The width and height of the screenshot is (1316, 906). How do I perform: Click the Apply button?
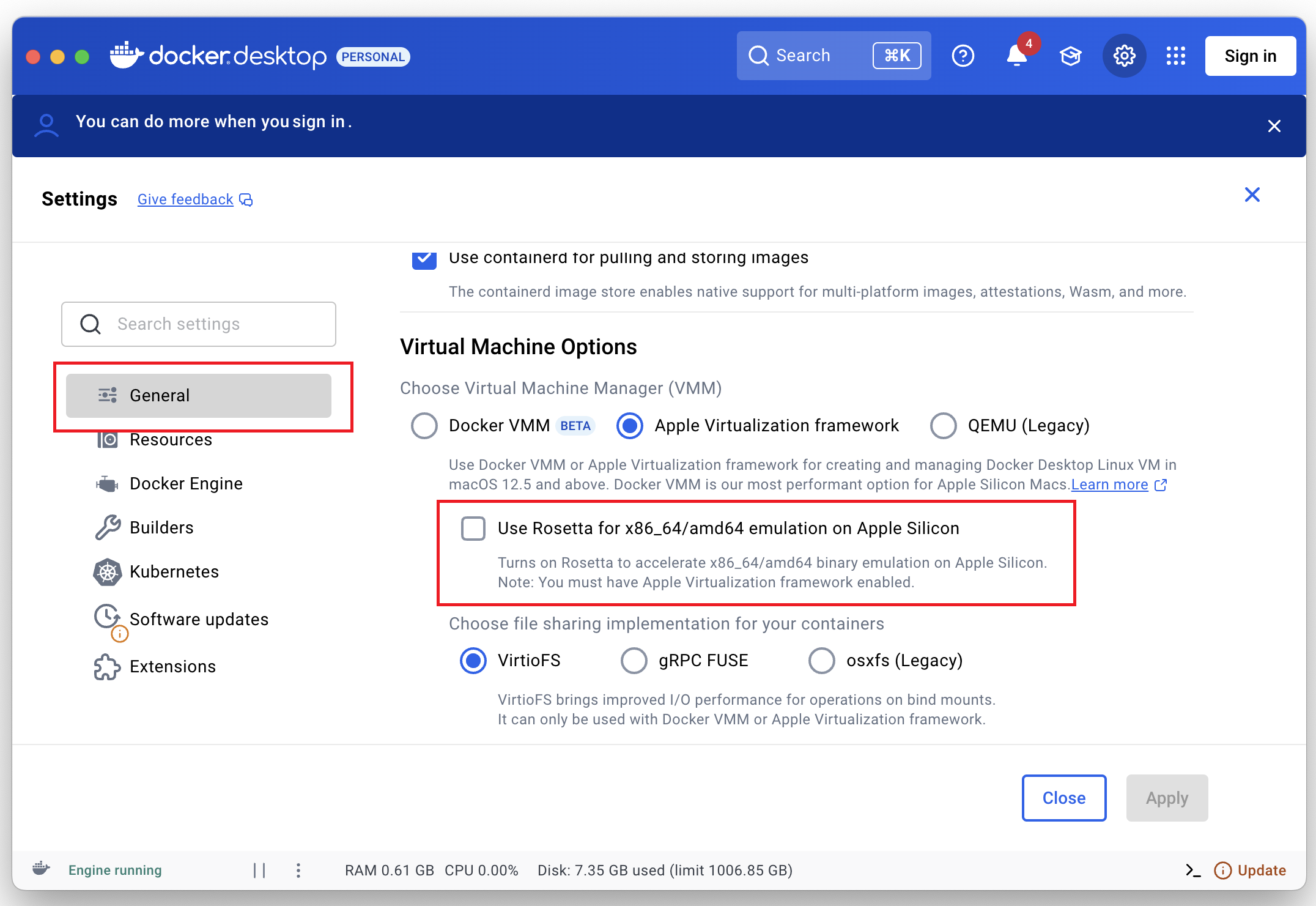1167,798
